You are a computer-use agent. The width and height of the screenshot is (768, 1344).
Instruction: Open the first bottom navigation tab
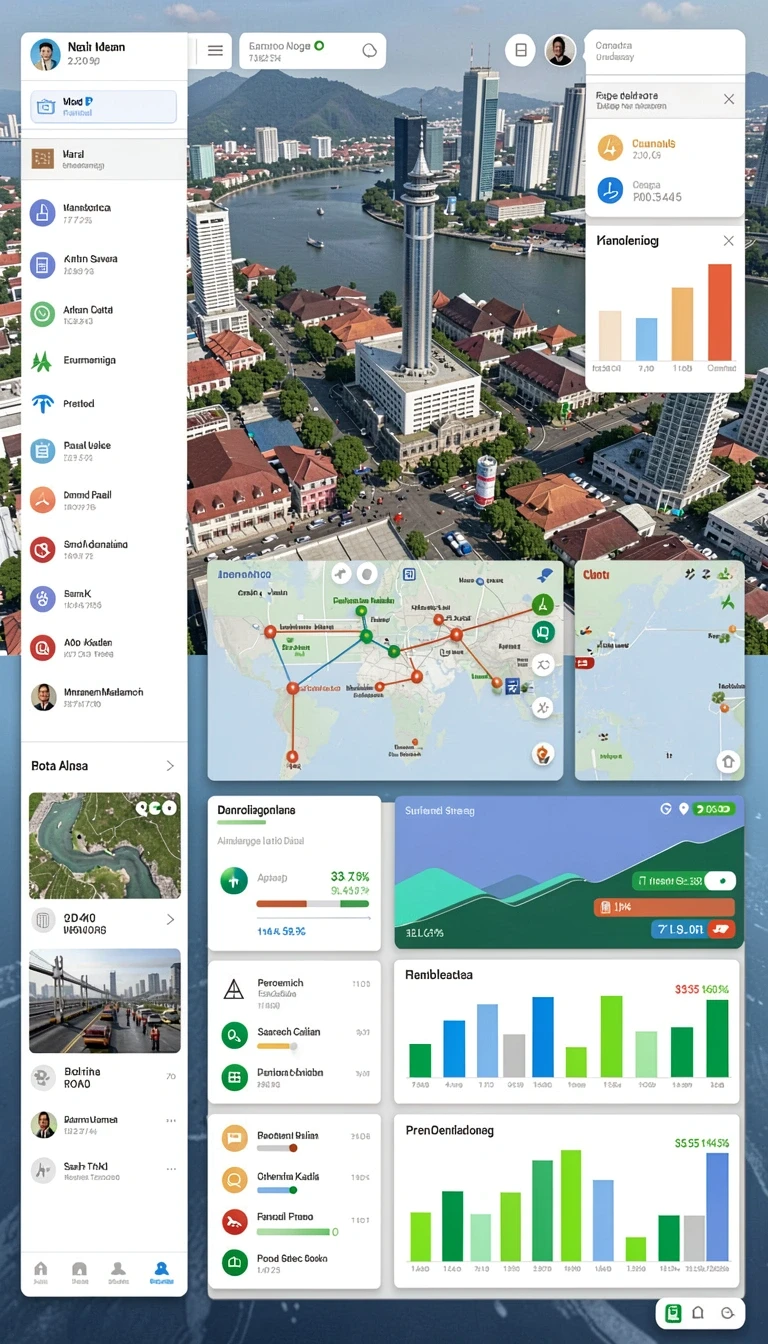tap(41, 1272)
